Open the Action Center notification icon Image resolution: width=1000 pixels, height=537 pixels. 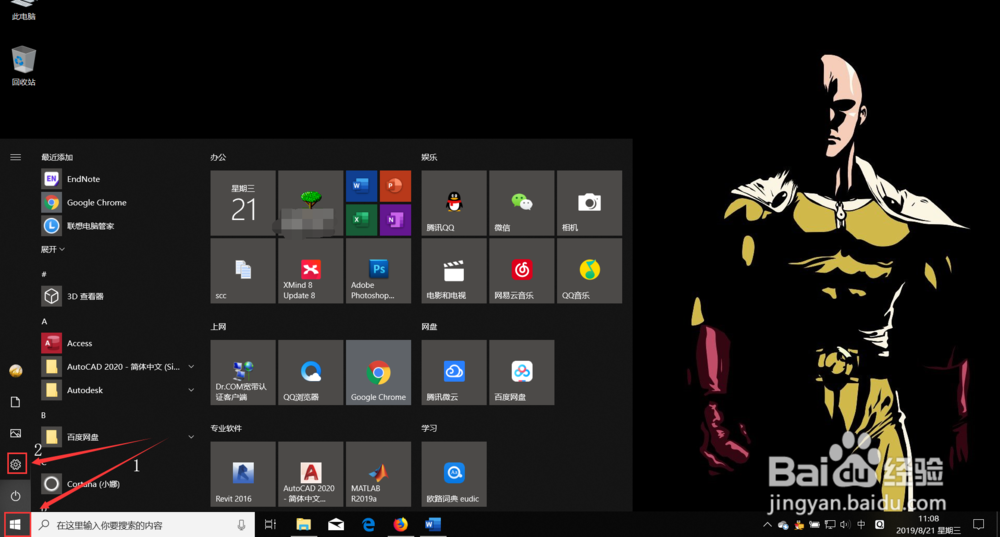pyautogui.click(x=978, y=525)
